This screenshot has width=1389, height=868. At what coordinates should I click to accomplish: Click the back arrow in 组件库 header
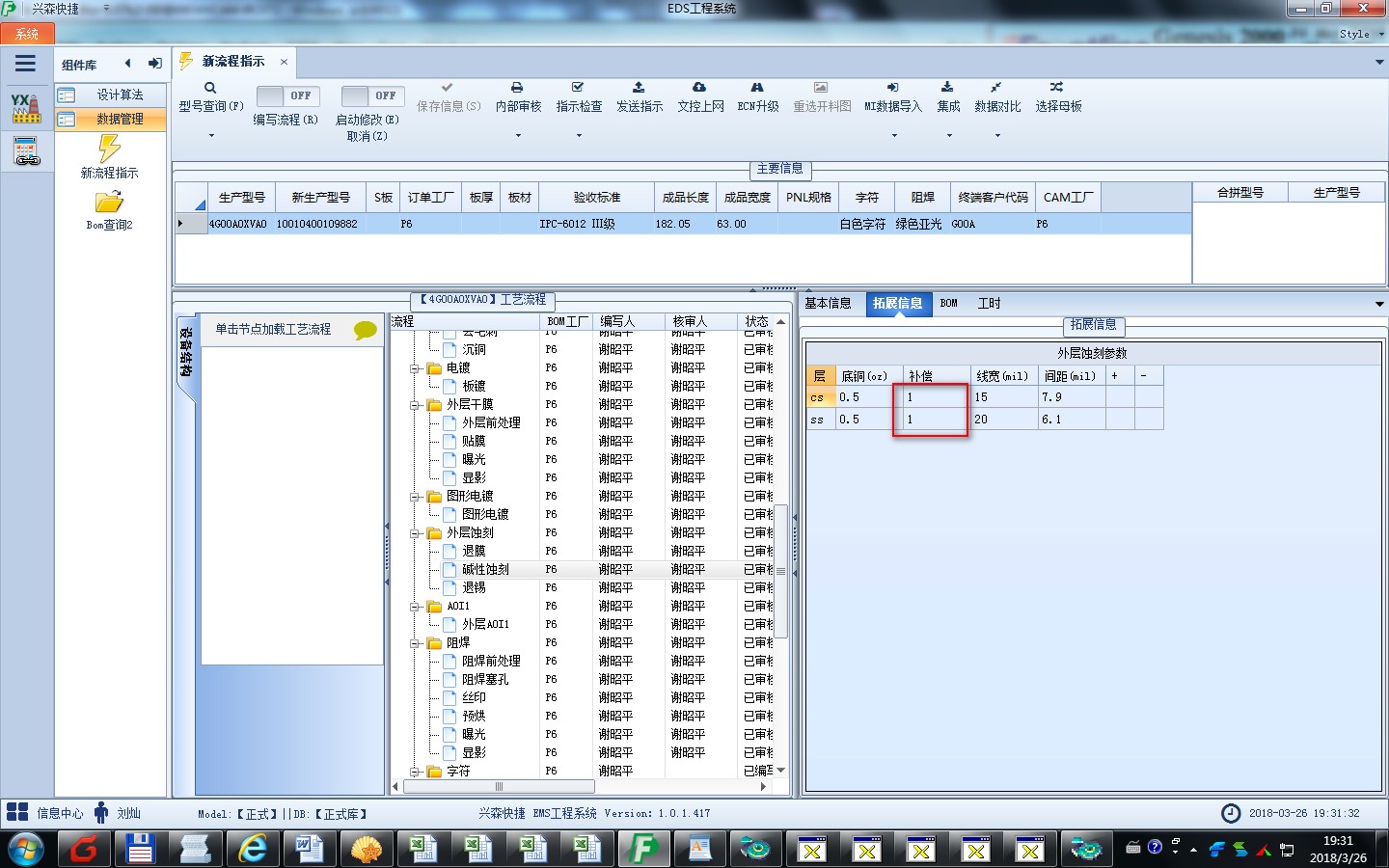coord(127,64)
